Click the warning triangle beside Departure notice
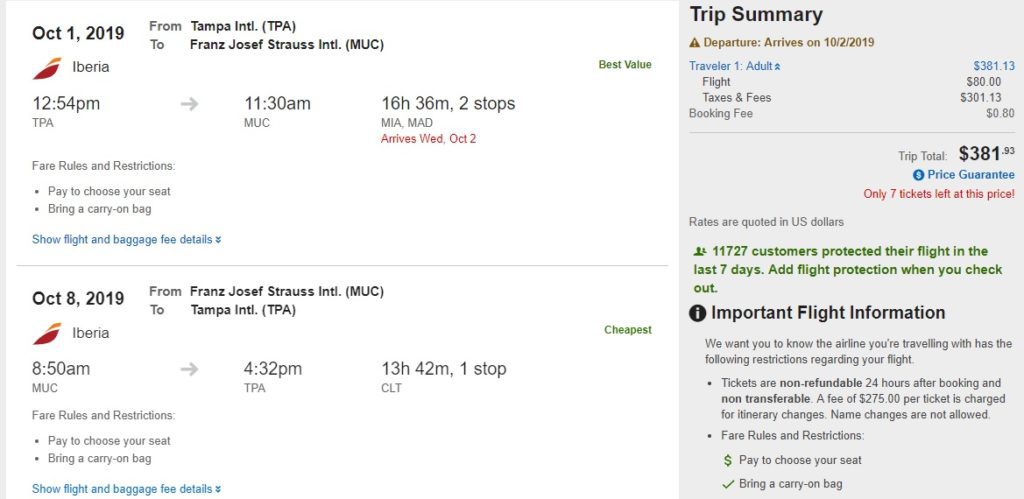Screen dimensions: 1024x499 click(x=695, y=43)
